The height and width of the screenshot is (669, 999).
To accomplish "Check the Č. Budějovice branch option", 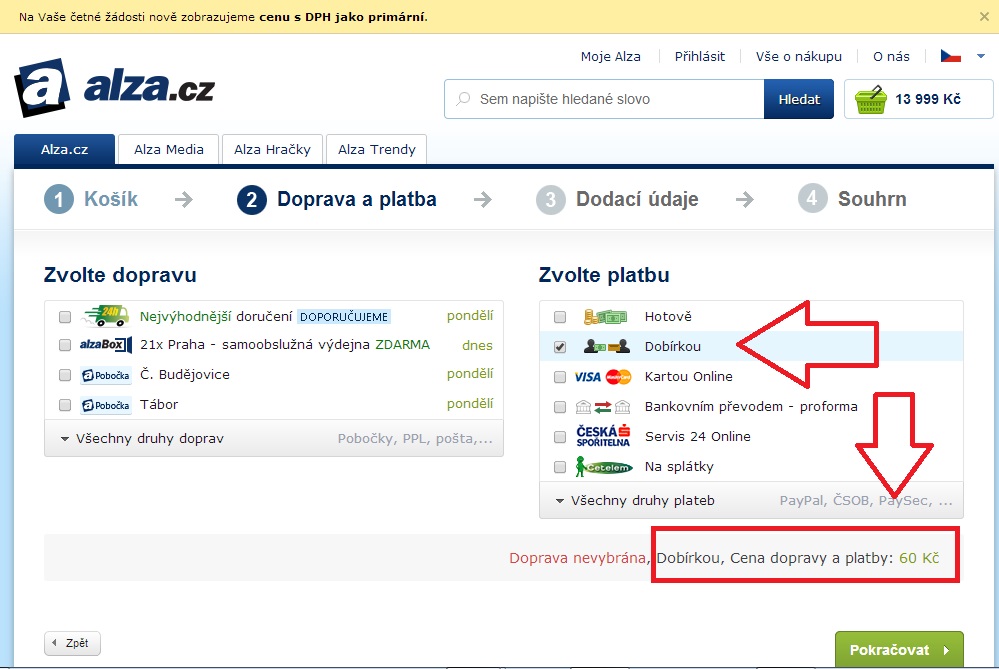I will point(64,375).
